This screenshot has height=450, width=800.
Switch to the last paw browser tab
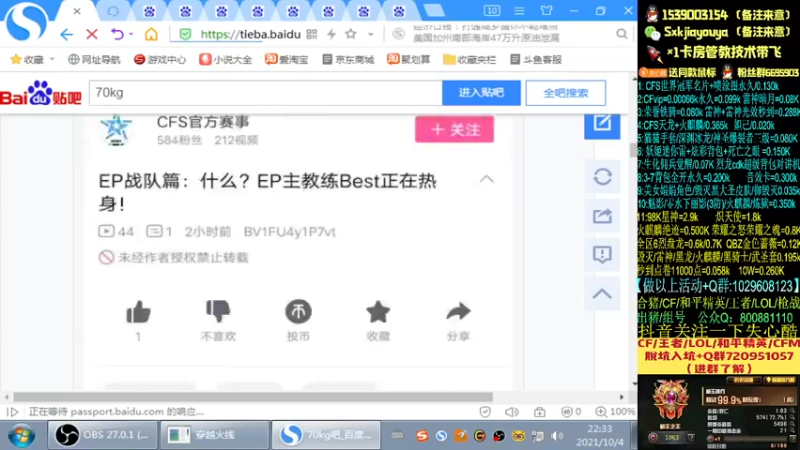point(399,11)
